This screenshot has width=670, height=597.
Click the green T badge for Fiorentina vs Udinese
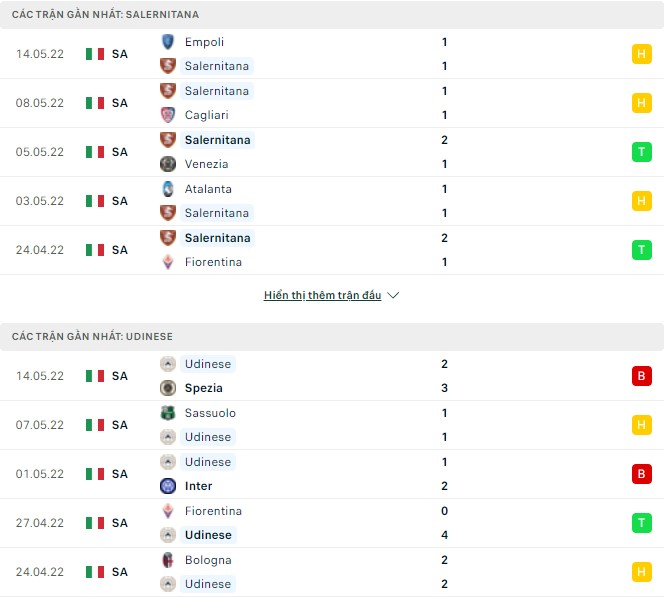[x=642, y=523]
